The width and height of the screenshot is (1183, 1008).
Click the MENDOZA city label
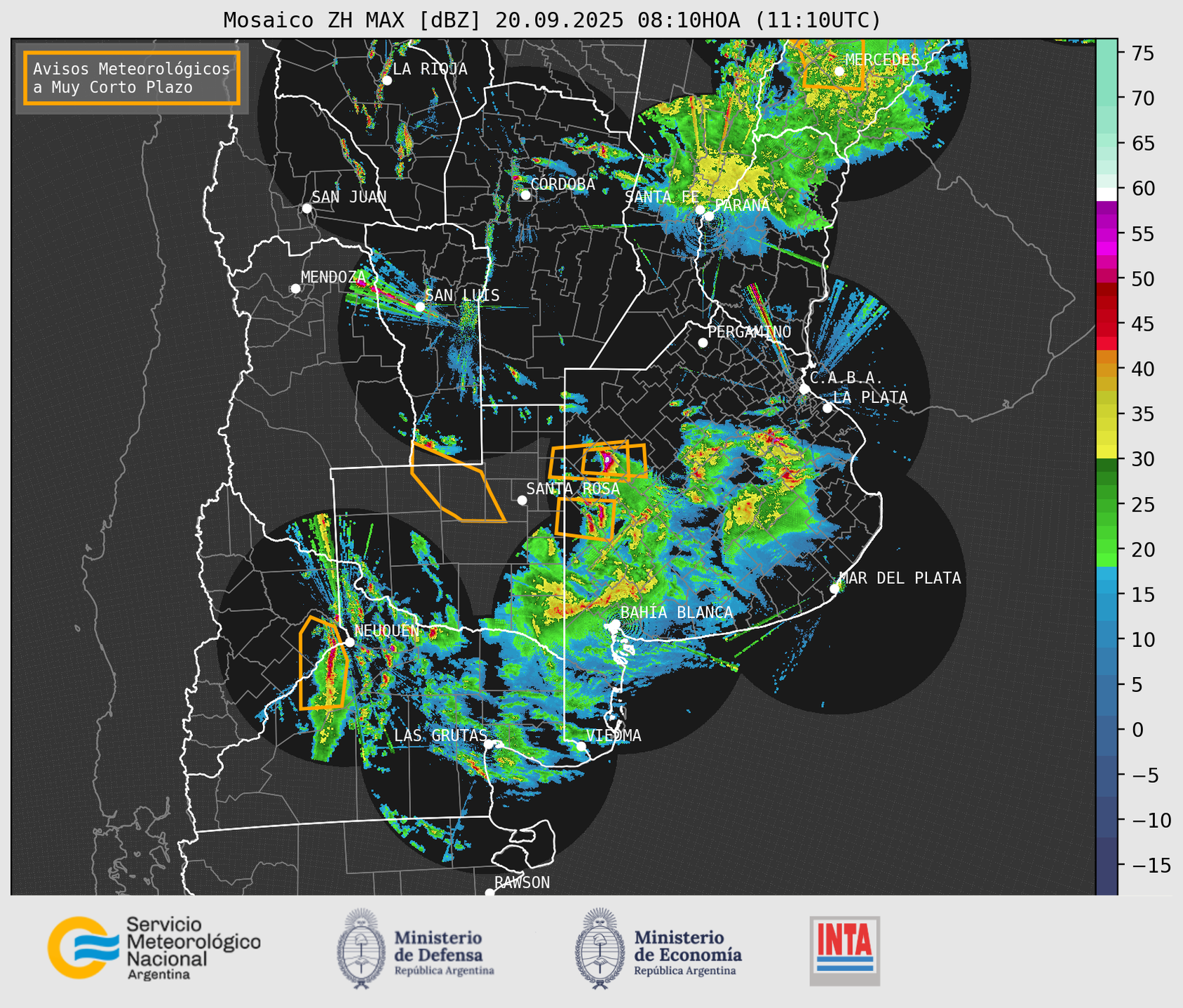(333, 277)
